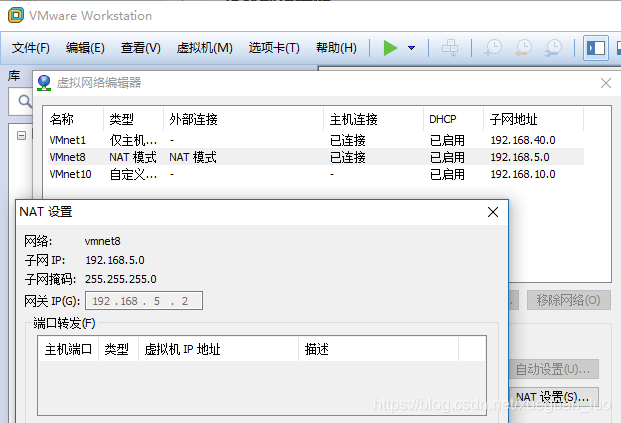621x423 pixels.
Task: Click the 移除网络(O) button
Action: 568,300
